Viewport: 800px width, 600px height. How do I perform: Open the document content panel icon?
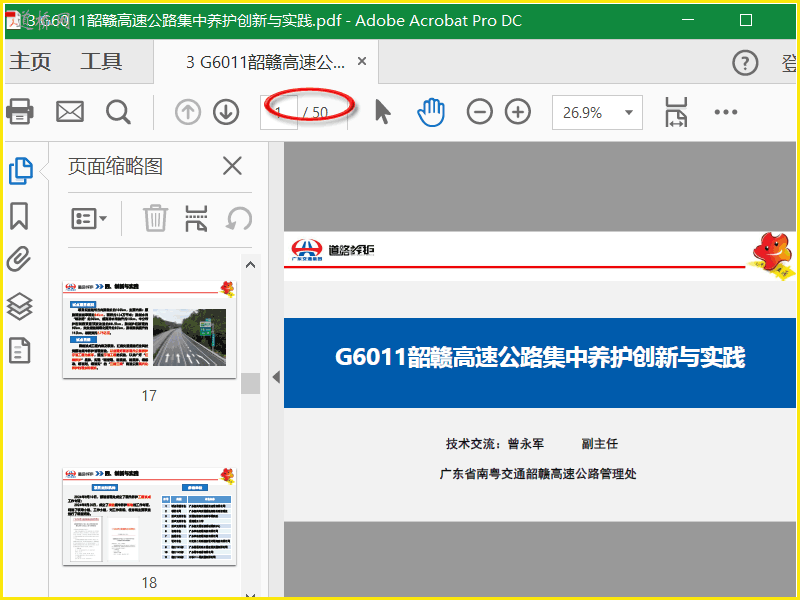19,351
